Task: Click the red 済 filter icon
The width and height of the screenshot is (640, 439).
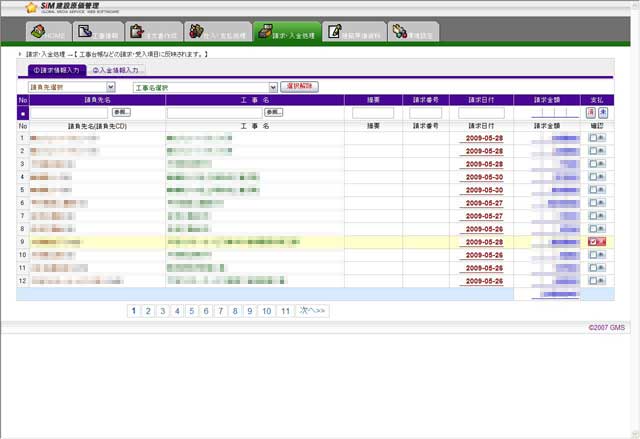Action: click(592, 113)
